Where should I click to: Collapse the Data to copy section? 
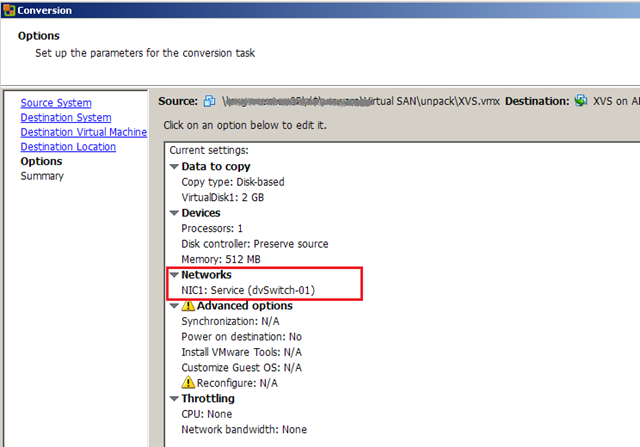tap(174, 167)
